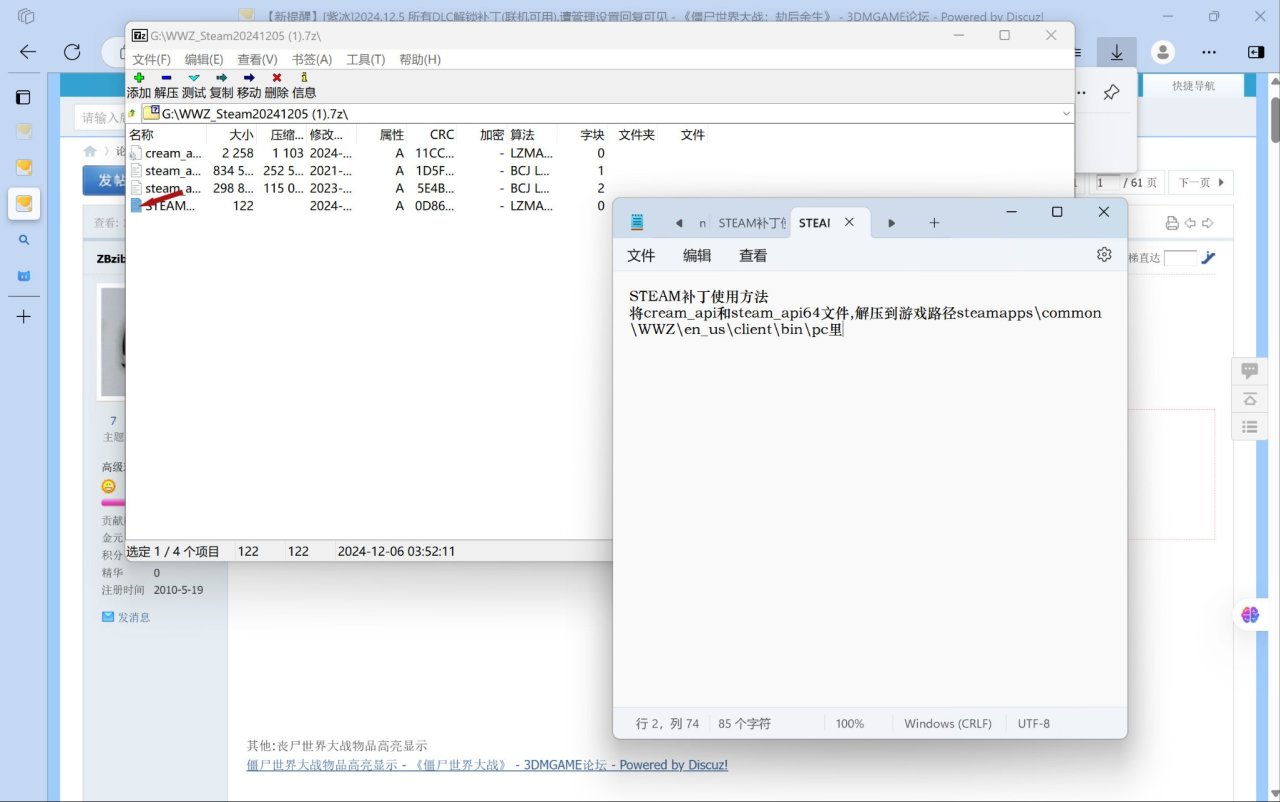Screen dimensions: 1280x802
Task: Open the 快捷导航 quick navigation tab
Action: [1193, 86]
